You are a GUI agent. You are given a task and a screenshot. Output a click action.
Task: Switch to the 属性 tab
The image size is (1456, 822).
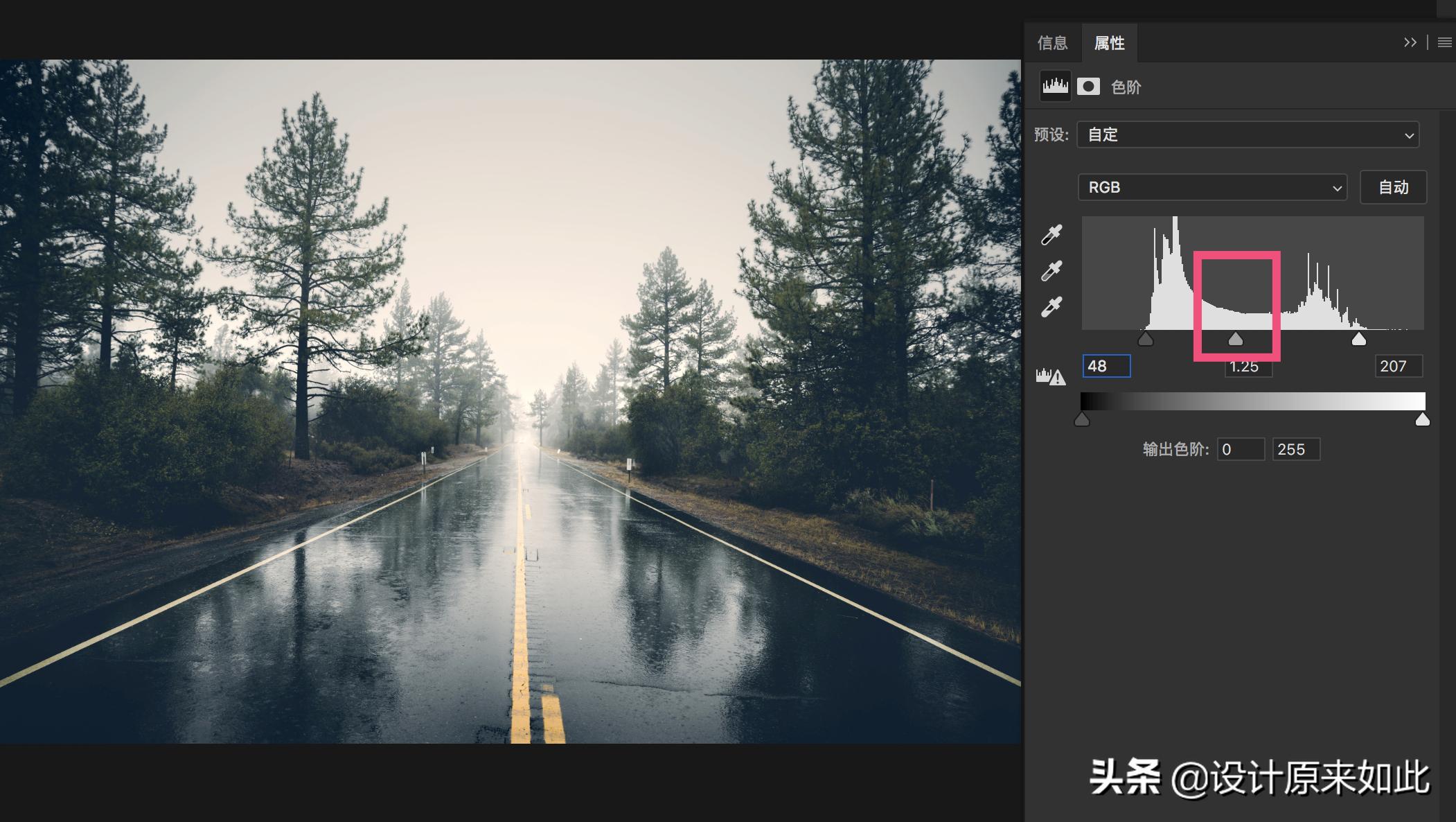point(1109,43)
